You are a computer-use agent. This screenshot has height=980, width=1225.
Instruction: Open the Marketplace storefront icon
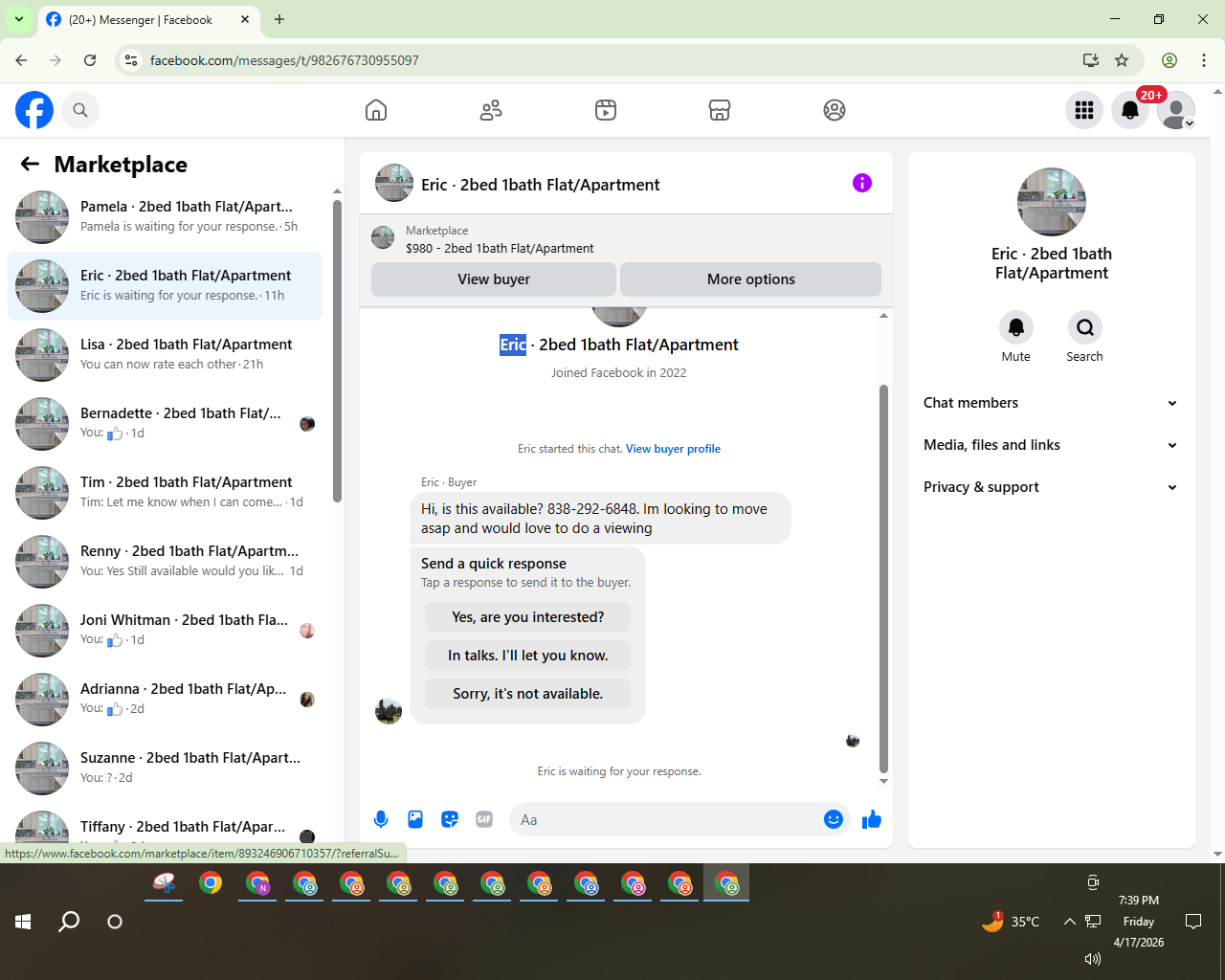click(x=720, y=110)
